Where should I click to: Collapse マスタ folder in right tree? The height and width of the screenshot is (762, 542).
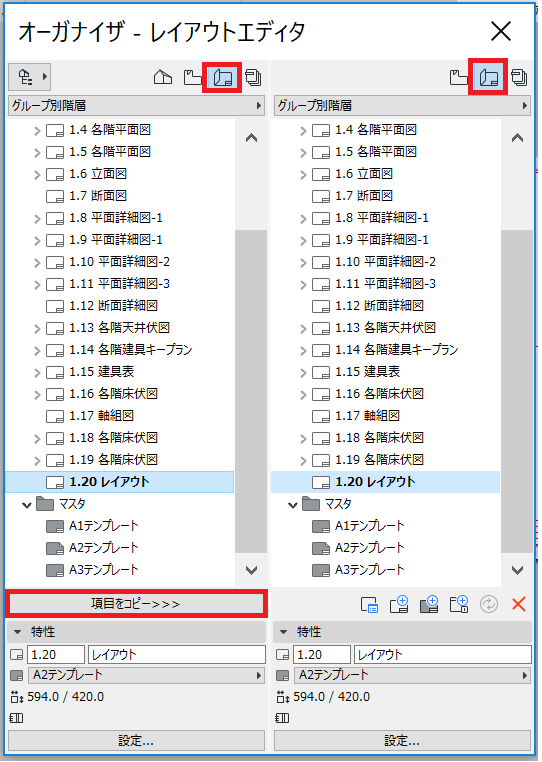coord(293,504)
